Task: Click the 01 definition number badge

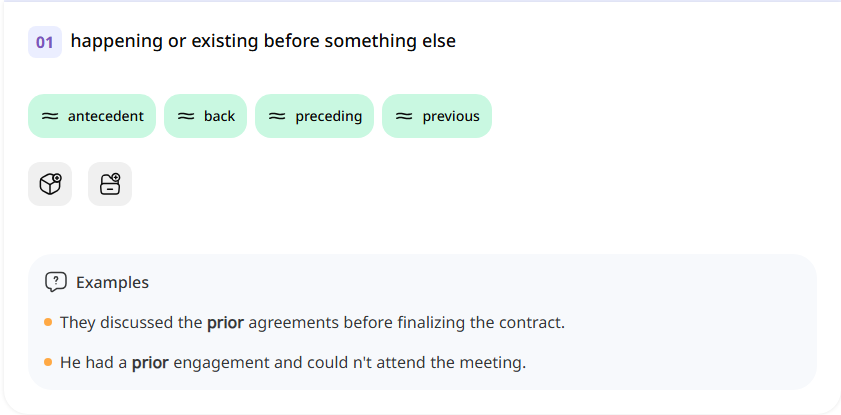Action: pyautogui.click(x=45, y=42)
